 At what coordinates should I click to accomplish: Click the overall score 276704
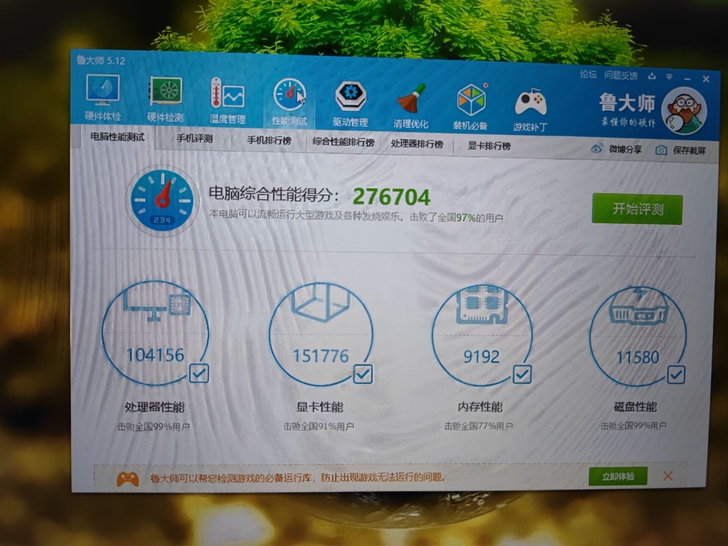[391, 197]
